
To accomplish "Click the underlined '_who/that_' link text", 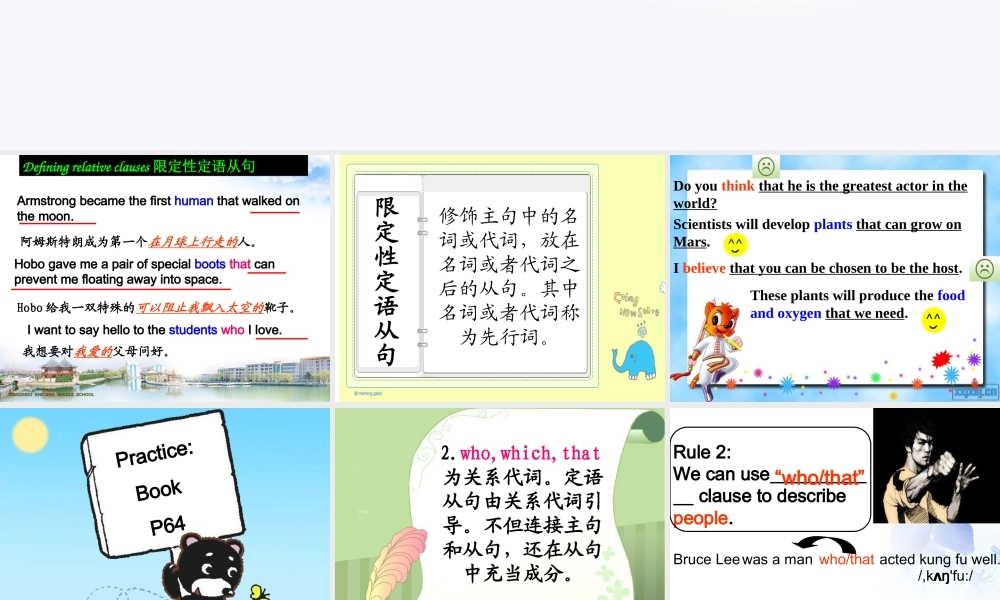I will tap(820, 478).
